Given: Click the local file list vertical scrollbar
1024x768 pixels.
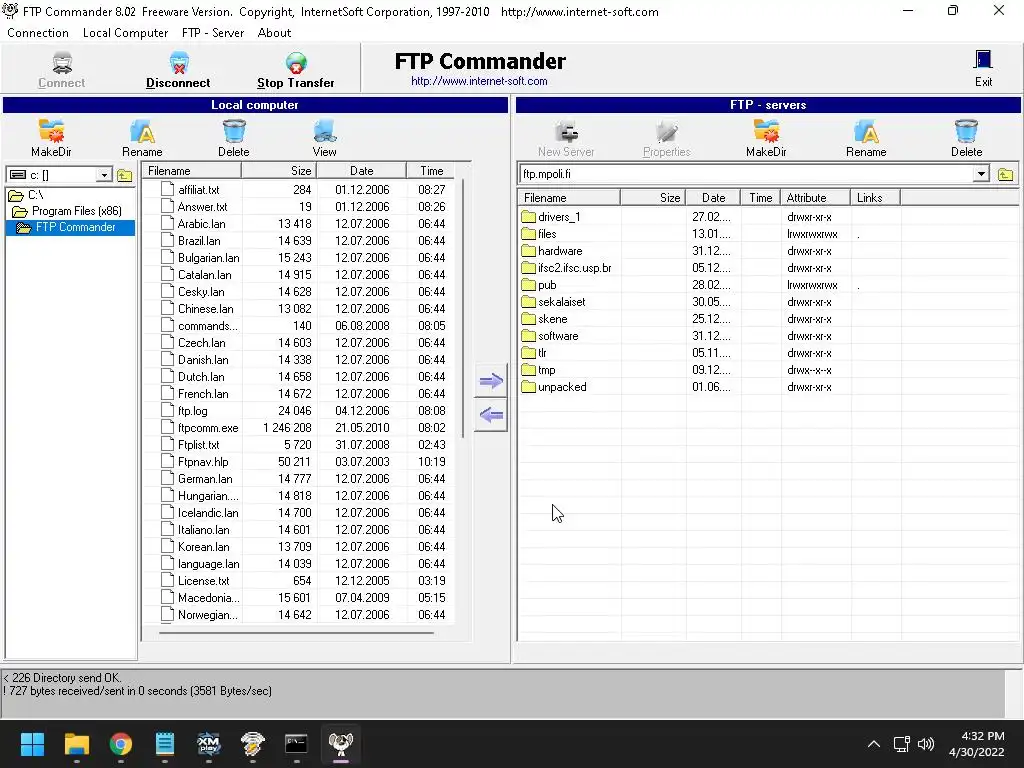Looking at the screenshot, I should [x=463, y=307].
